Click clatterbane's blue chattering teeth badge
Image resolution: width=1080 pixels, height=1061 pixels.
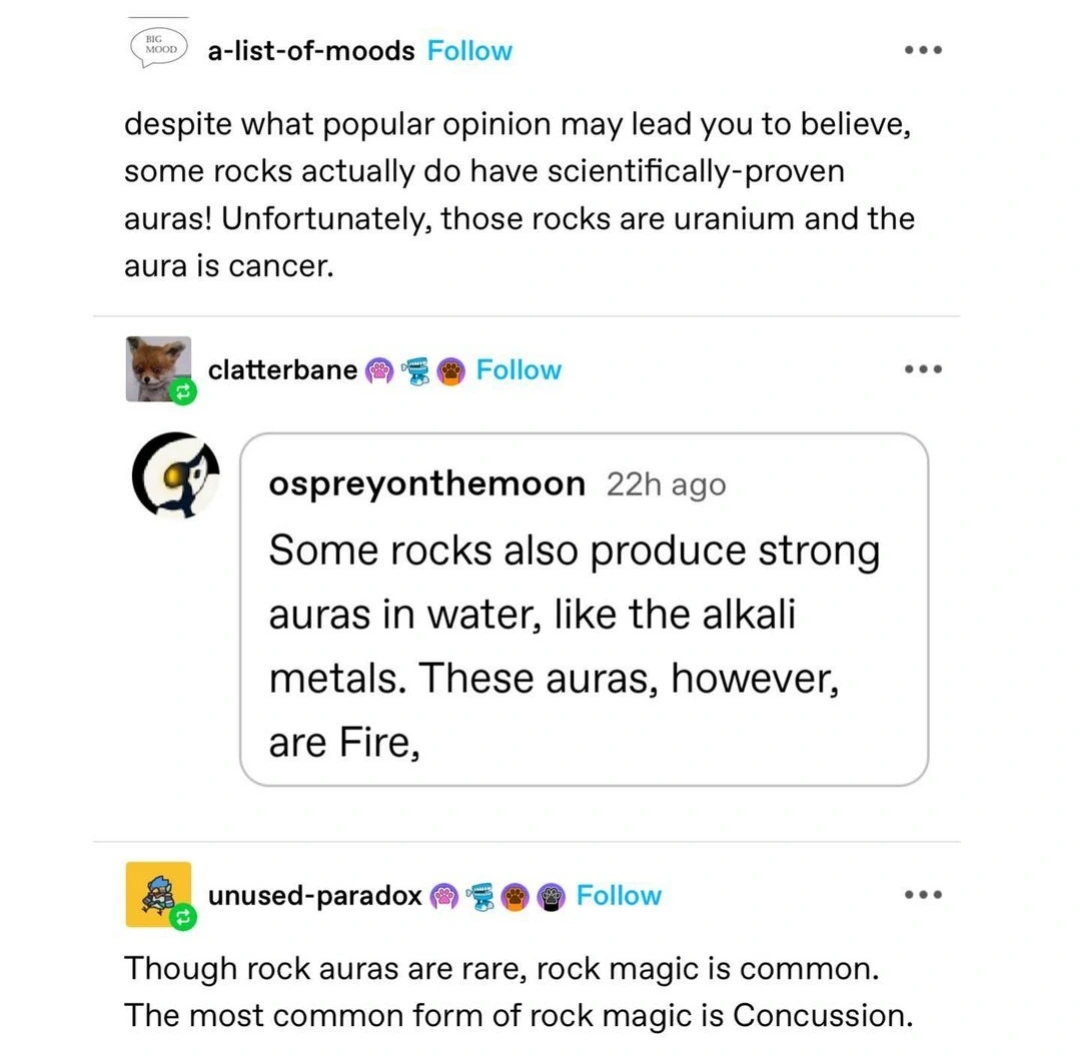click(415, 371)
